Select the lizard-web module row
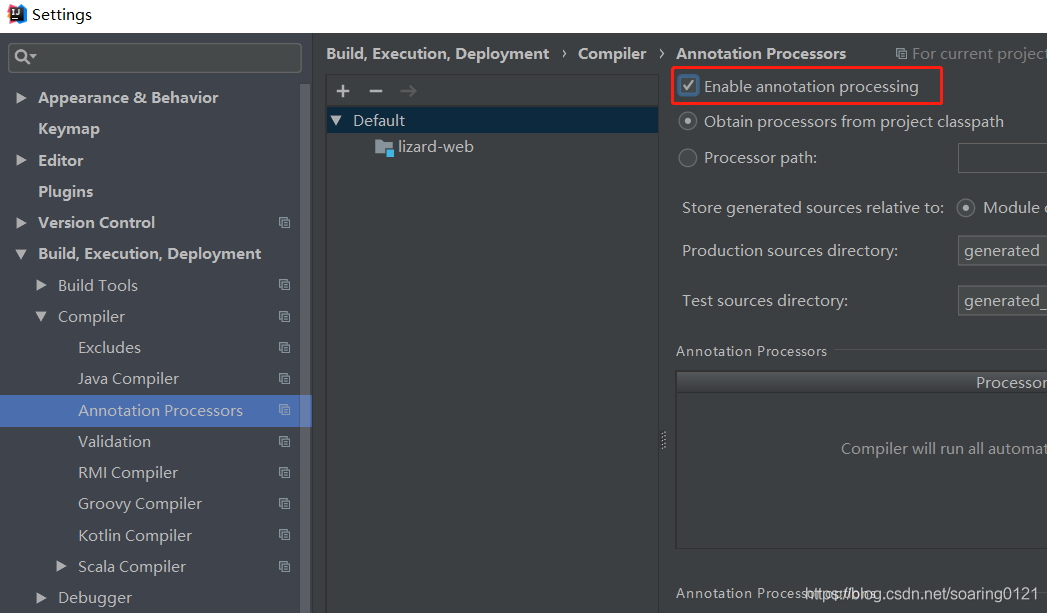1047x613 pixels. point(492,147)
